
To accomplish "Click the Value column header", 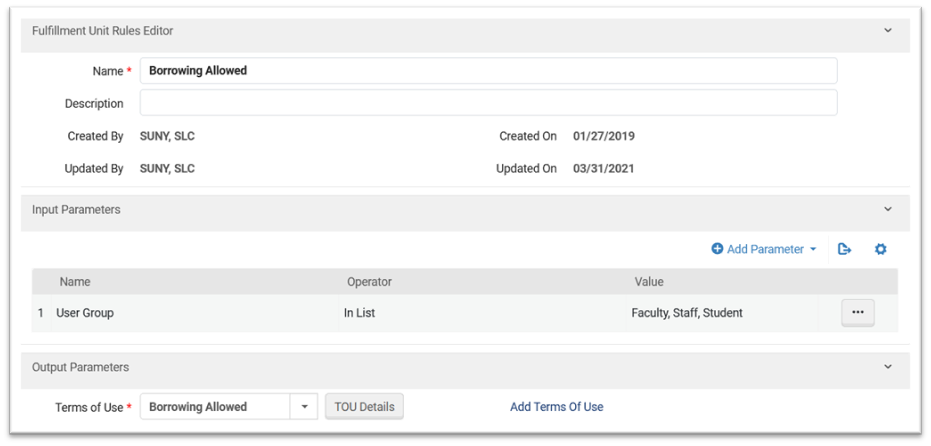I will 648,282.
